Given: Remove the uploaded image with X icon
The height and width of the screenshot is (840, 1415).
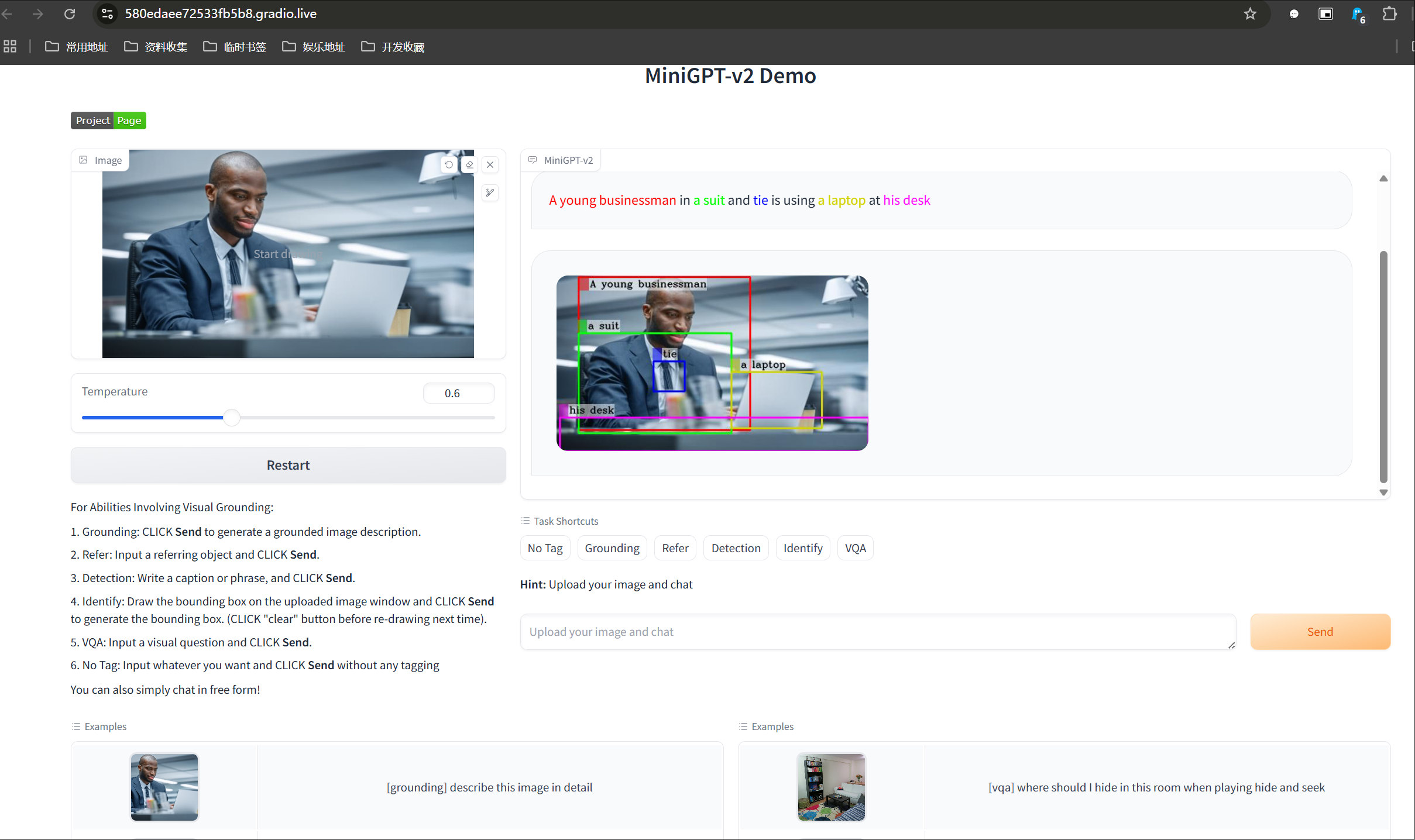Looking at the screenshot, I should (x=490, y=165).
